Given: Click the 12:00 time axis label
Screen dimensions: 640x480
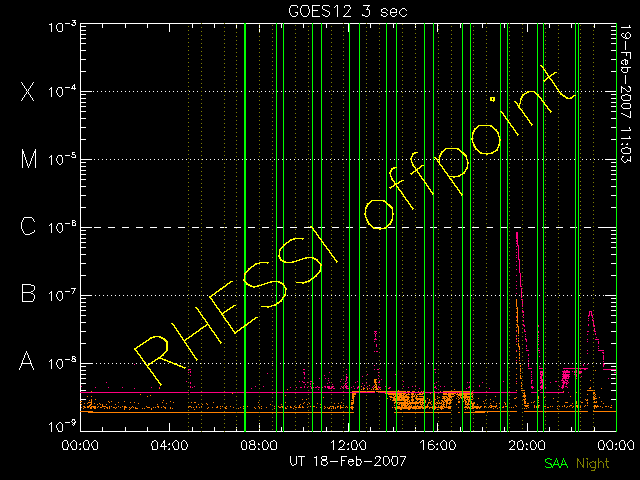Looking at the screenshot, I should 348,445.
